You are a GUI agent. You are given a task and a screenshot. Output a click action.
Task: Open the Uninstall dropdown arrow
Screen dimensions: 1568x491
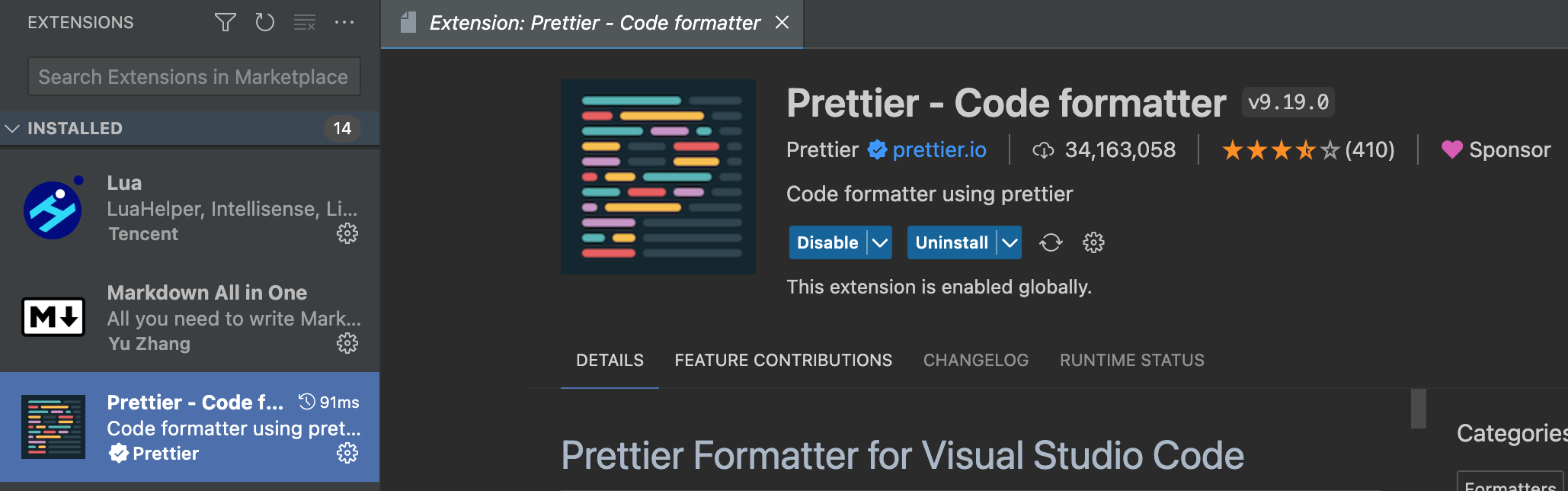[1010, 242]
